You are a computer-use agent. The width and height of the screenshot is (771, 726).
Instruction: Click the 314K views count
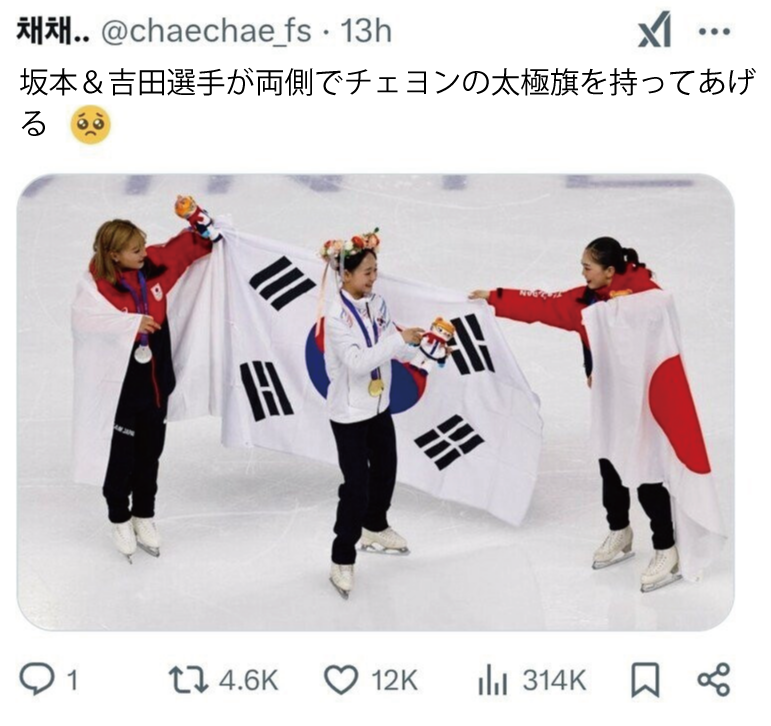click(554, 681)
